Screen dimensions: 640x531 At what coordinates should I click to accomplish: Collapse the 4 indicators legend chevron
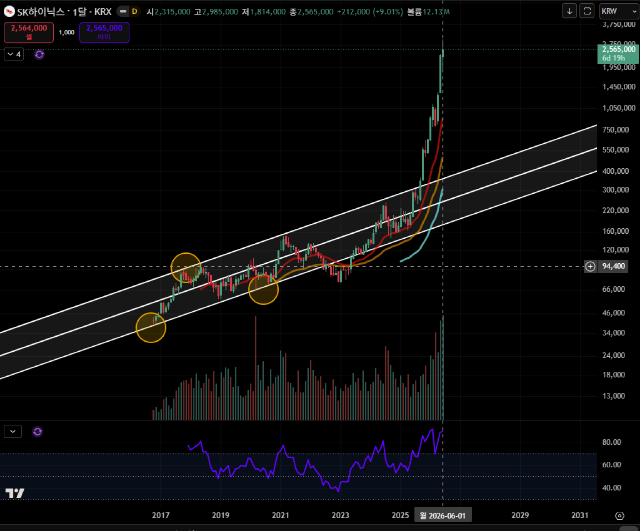(x=14, y=54)
